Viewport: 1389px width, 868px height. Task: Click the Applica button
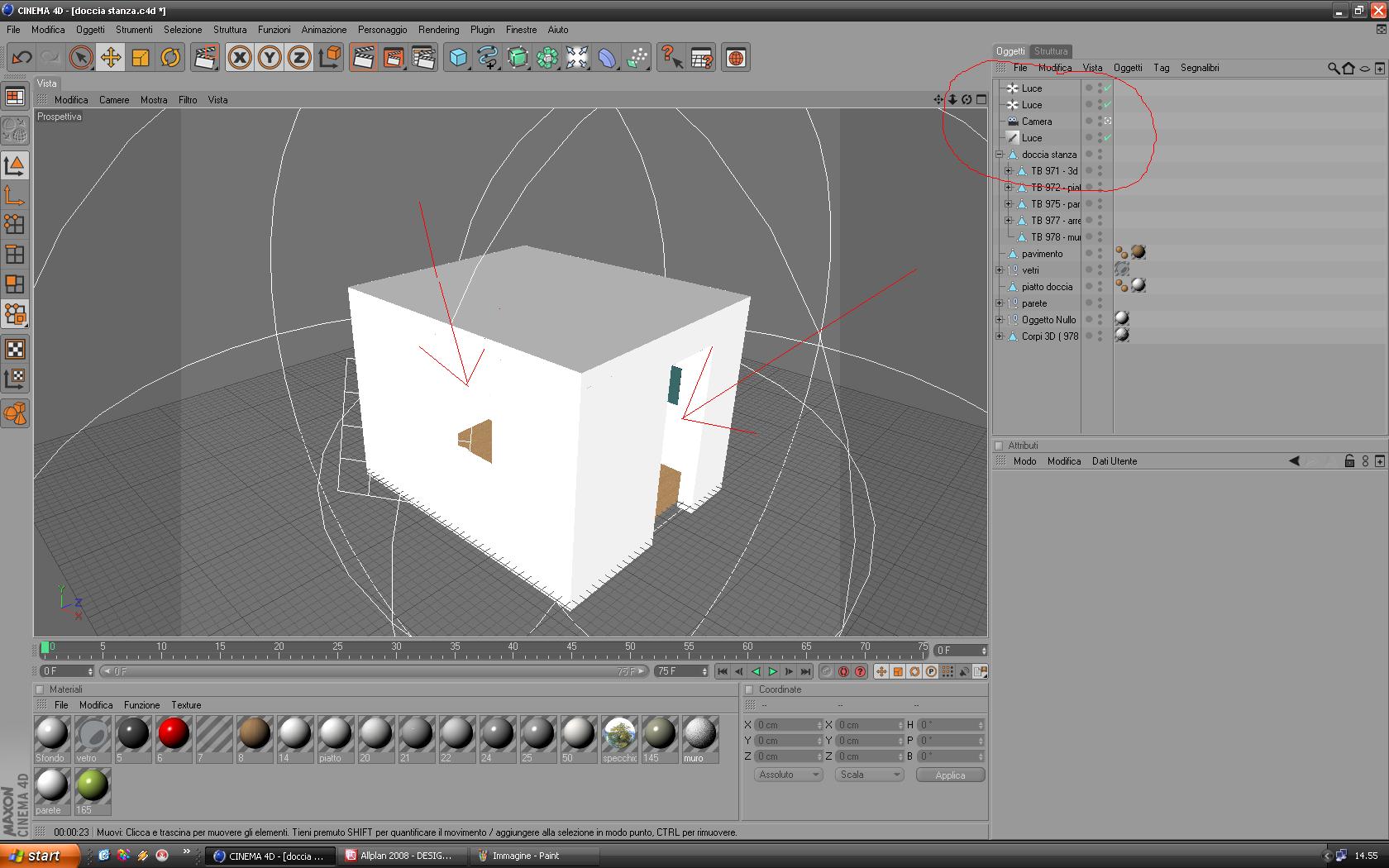(x=950, y=775)
